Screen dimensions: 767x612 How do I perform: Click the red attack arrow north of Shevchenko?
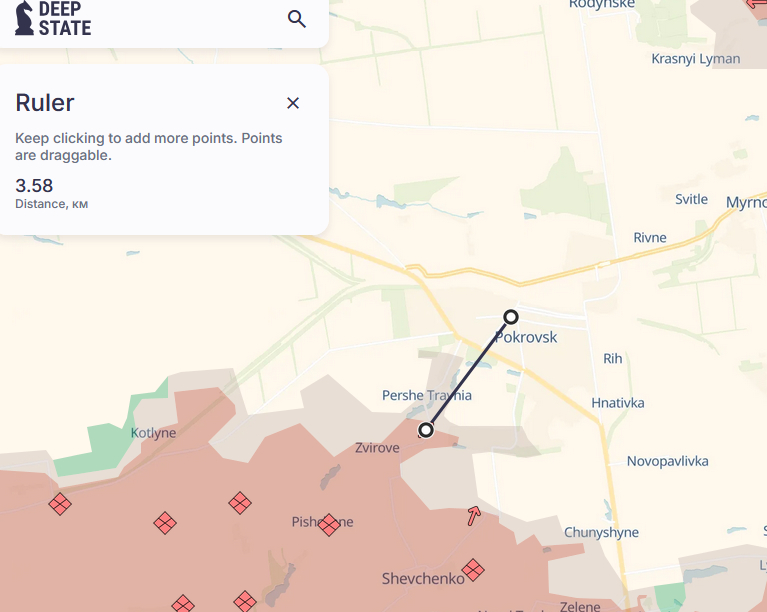(474, 516)
